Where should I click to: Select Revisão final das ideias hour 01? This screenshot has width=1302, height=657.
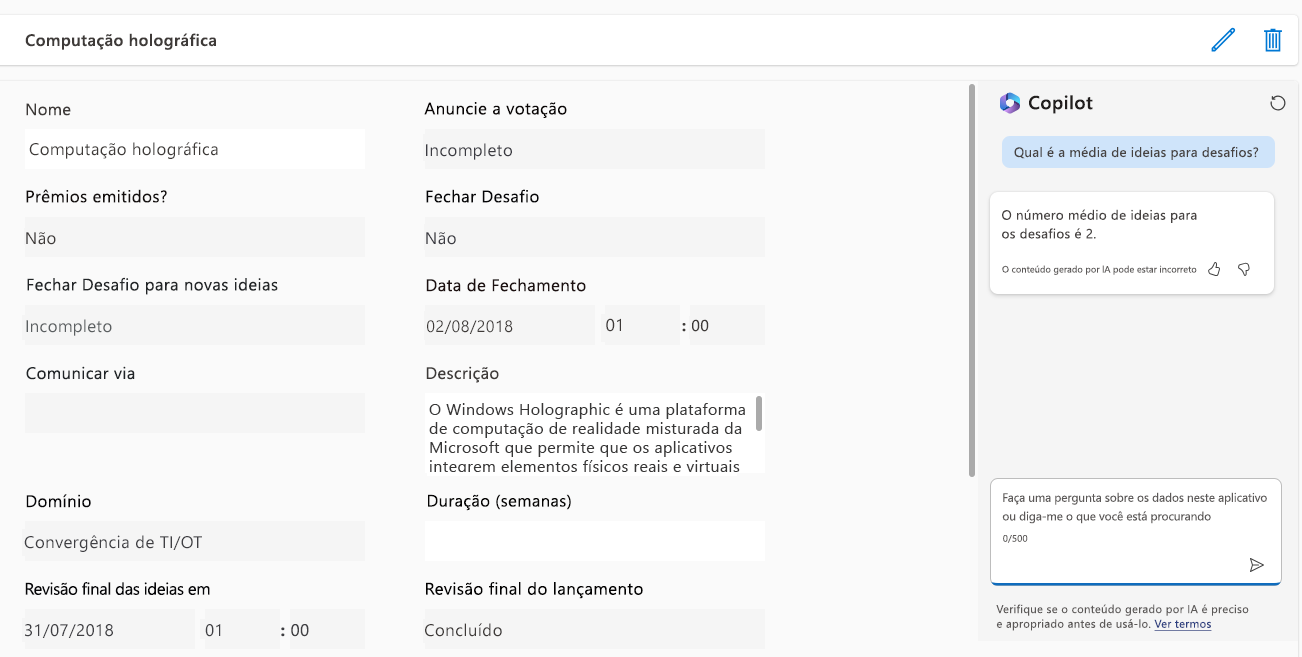(243, 630)
